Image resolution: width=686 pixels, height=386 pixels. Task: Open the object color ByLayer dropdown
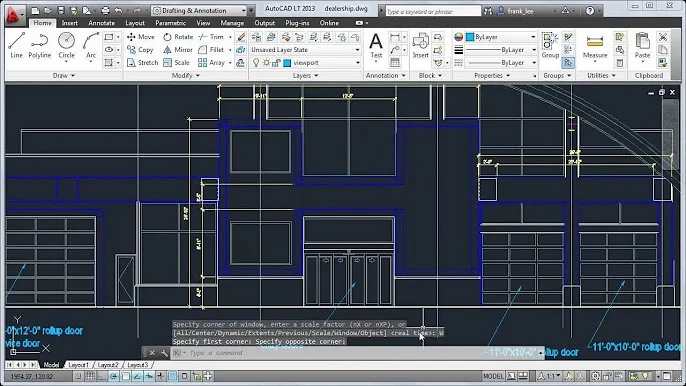click(501, 37)
